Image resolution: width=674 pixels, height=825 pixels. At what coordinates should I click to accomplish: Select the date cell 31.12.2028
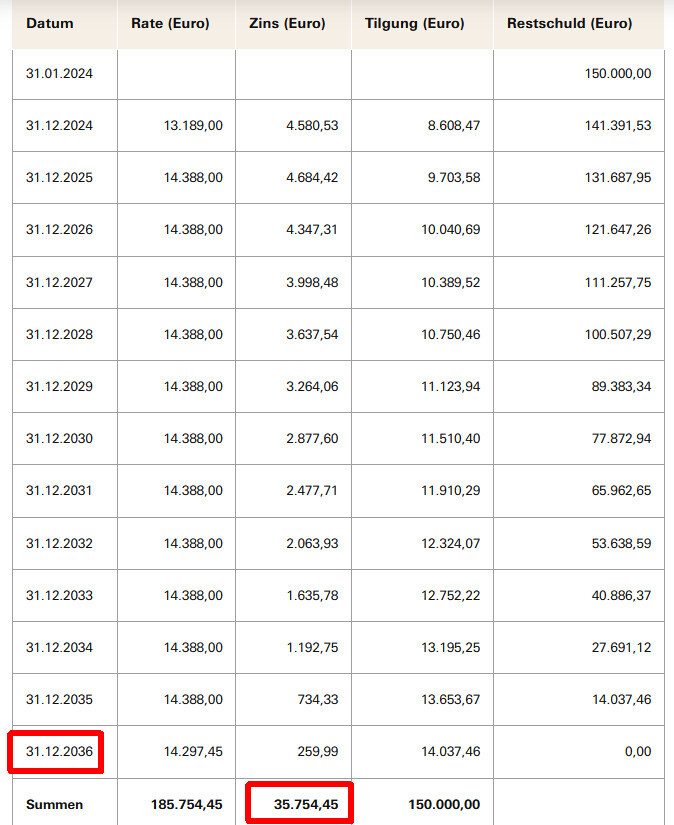(59, 335)
